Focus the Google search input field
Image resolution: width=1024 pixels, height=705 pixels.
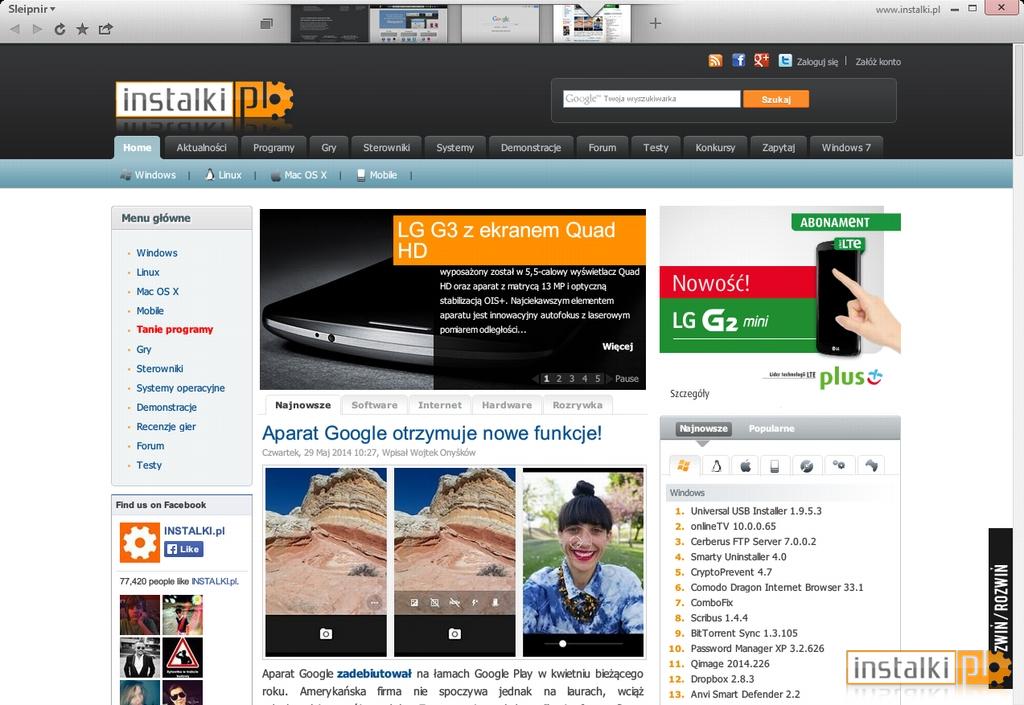(652, 99)
